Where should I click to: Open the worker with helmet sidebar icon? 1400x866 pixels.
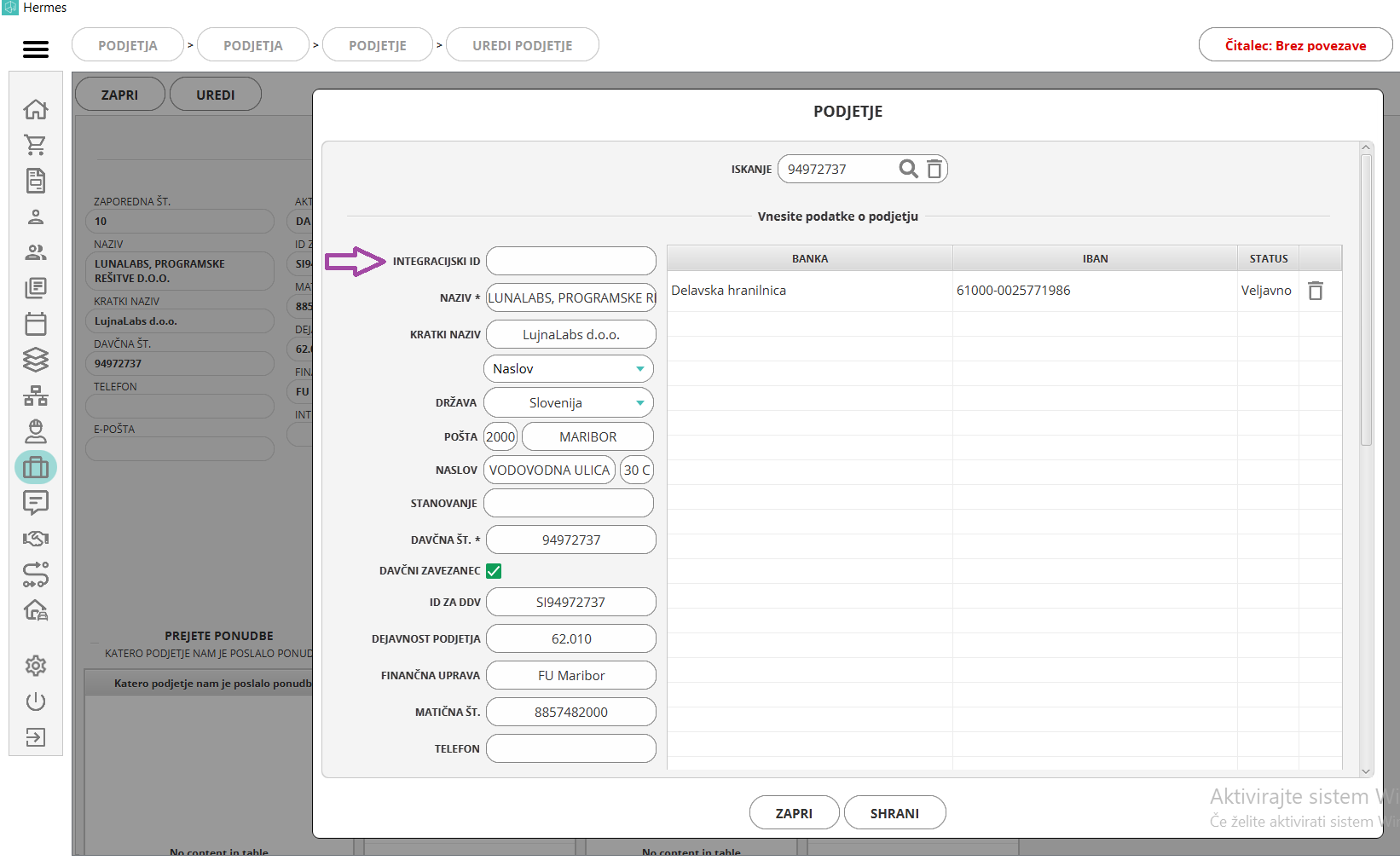[36, 431]
